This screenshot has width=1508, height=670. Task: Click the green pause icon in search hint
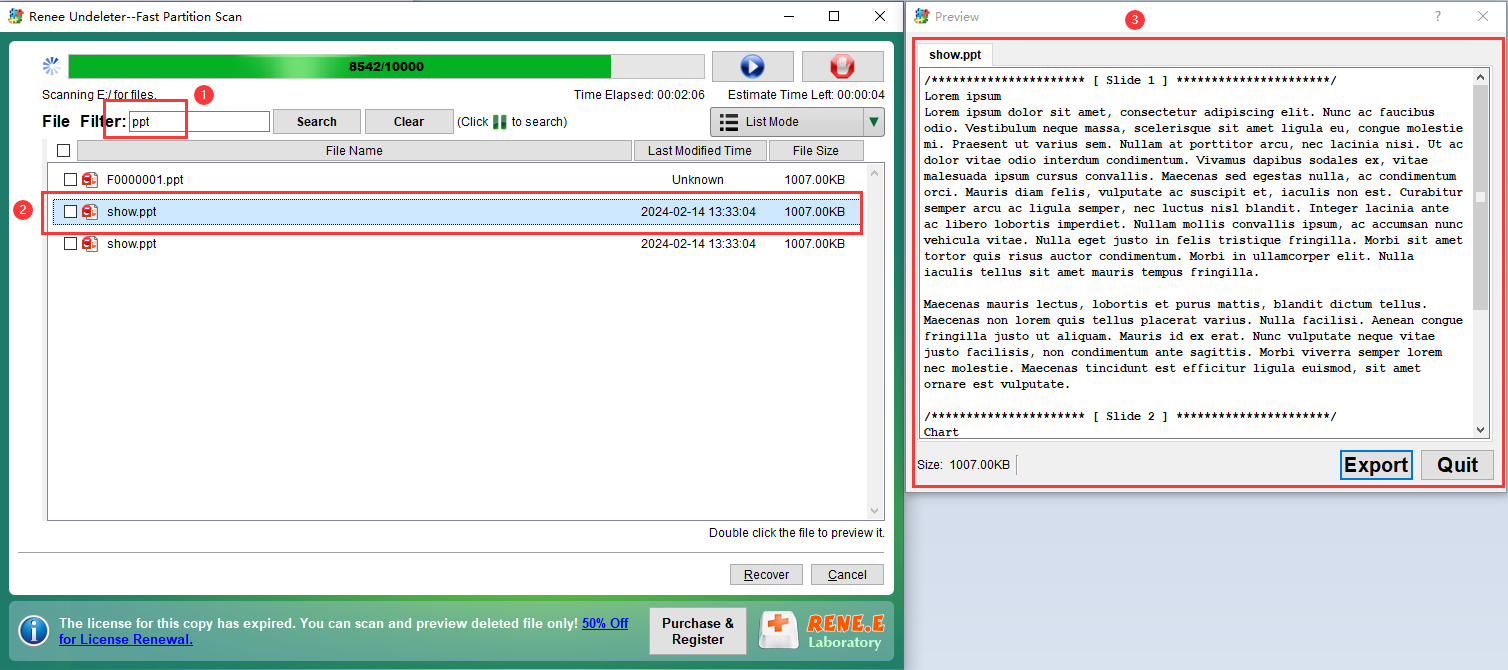pos(500,122)
